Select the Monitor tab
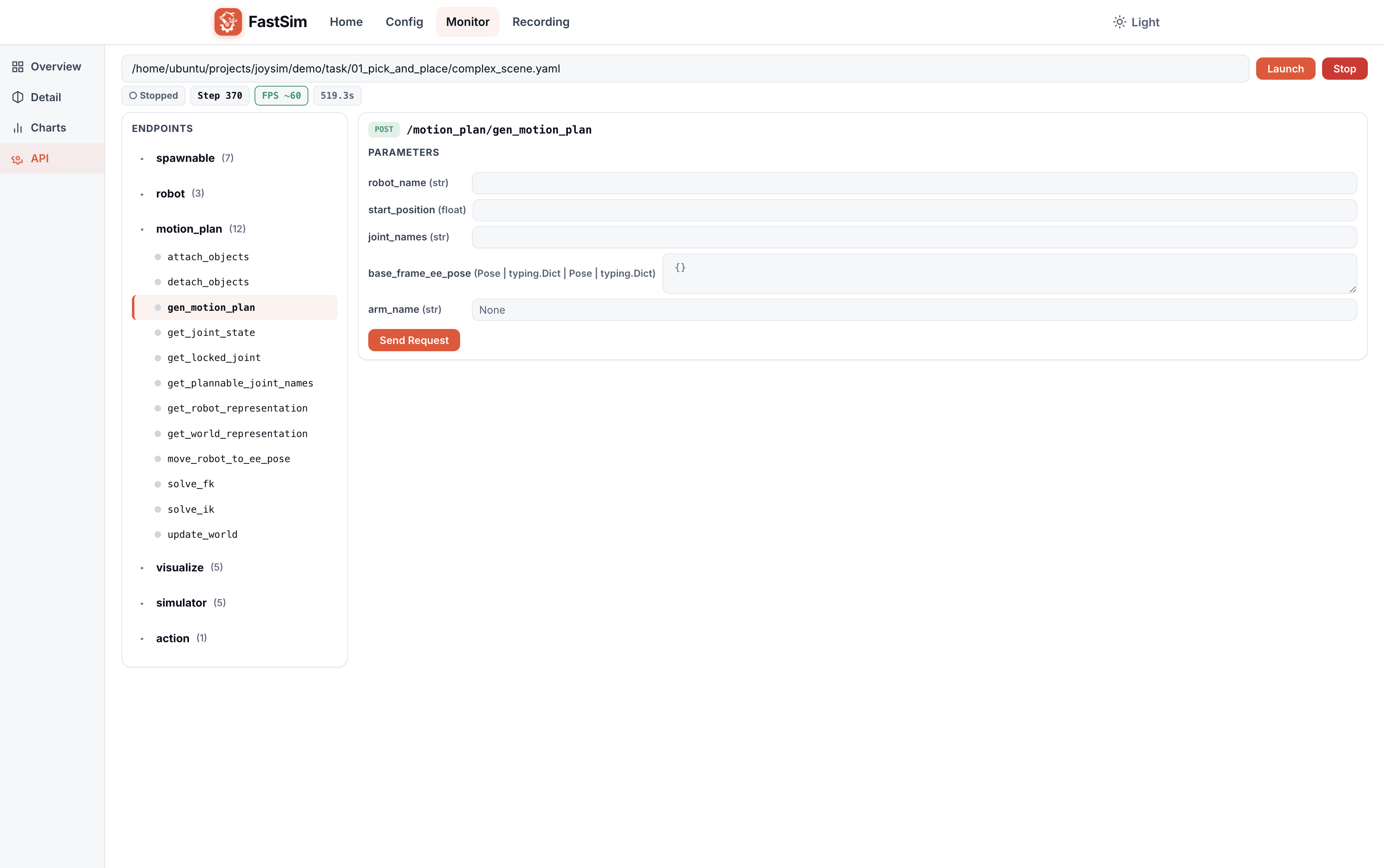Viewport: 1384px width, 868px height. tap(468, 22)
